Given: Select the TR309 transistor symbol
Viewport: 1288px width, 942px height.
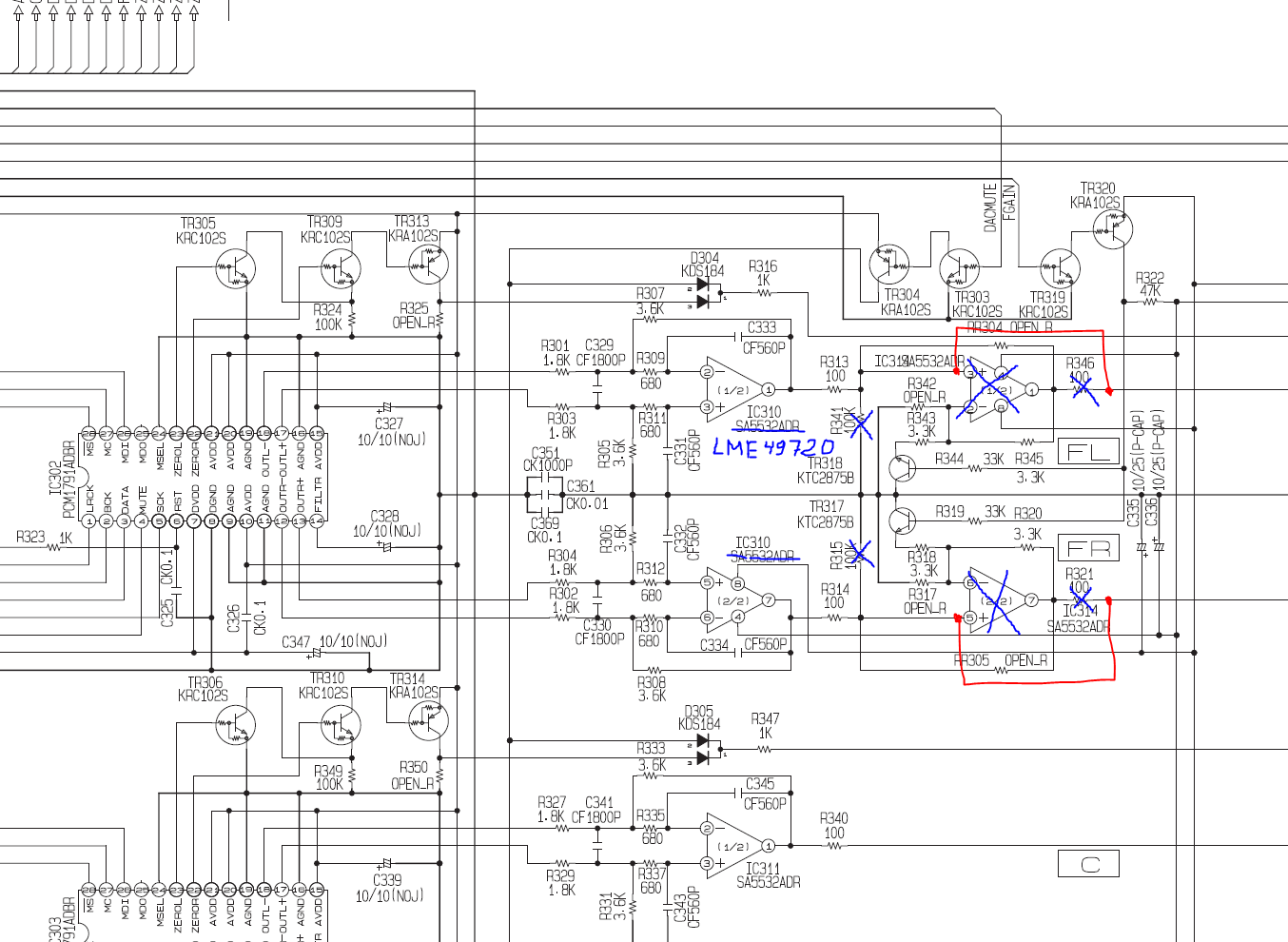Looking at the screenshot, I should click(x=341, y=269).
